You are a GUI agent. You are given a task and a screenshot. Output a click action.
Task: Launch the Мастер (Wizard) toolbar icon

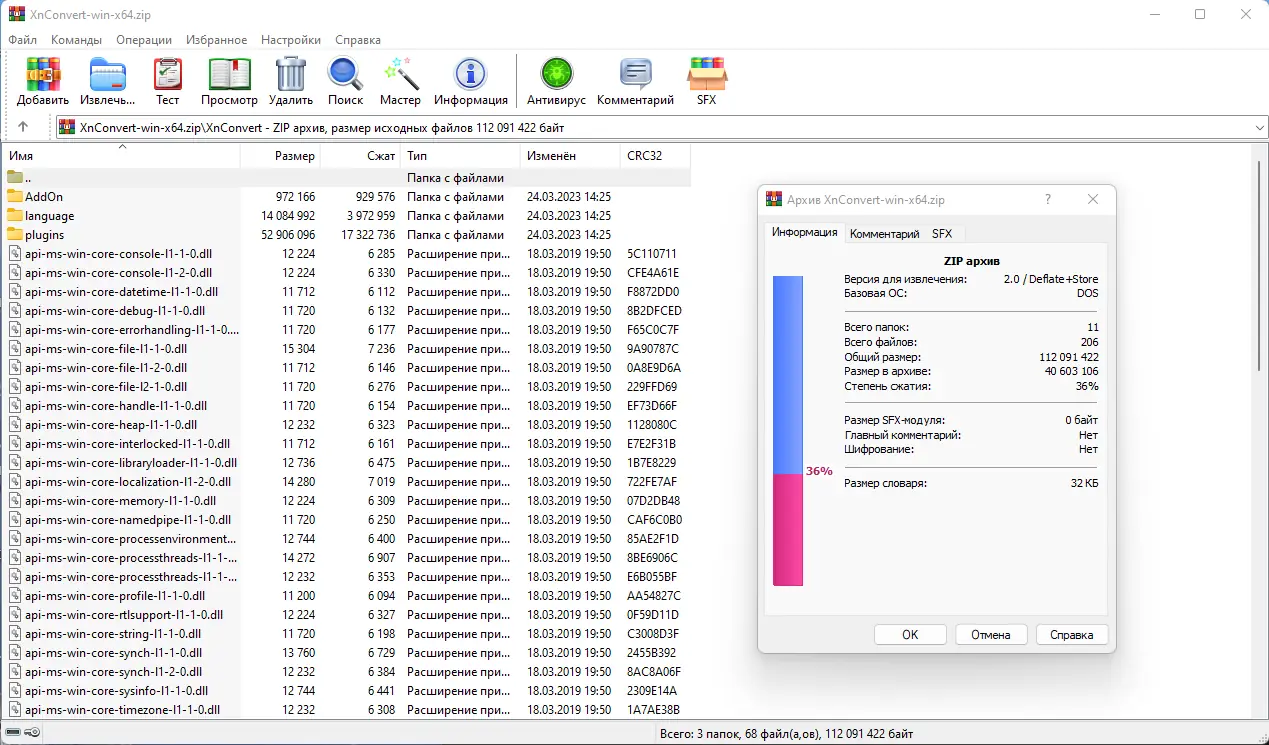400,74
